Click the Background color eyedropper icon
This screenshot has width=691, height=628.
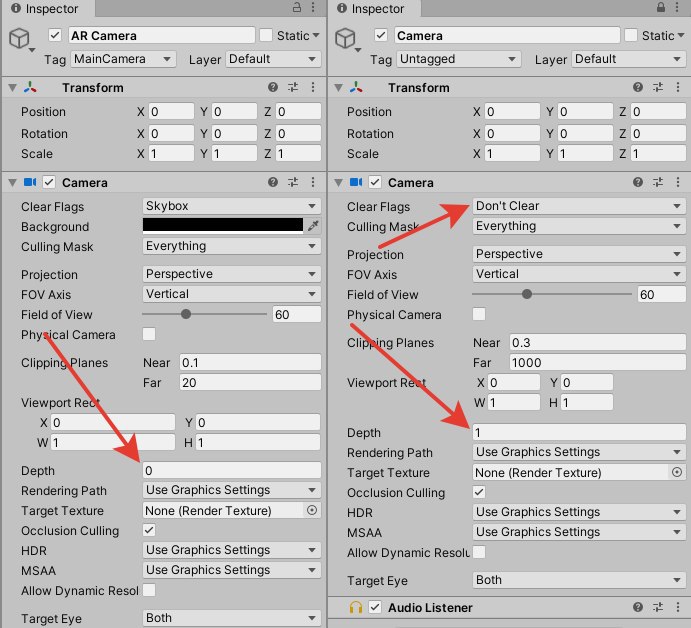(x=313, y=226)
